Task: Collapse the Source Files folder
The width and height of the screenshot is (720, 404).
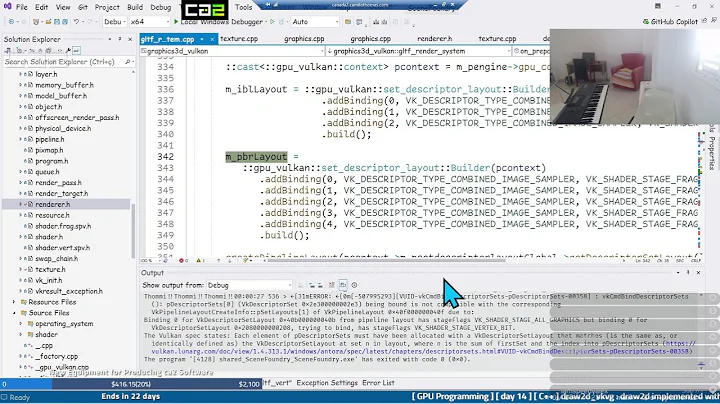Action: tap(14, 313)
